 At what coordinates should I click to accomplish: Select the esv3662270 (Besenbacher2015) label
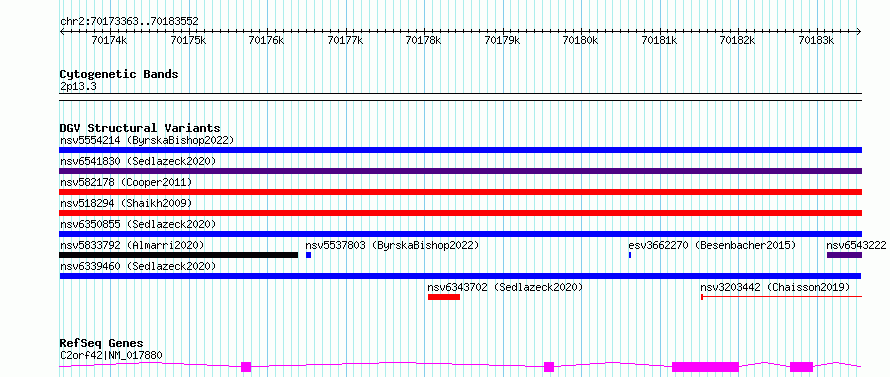coord(712,245)
